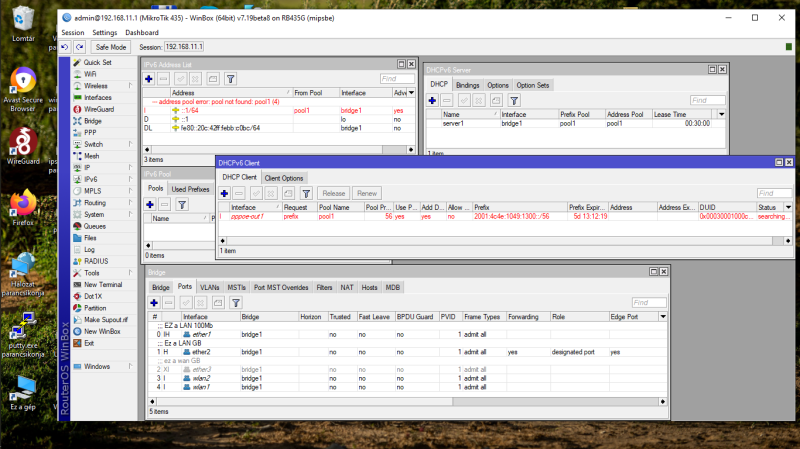Open Interfaces in the sidebar
Viewport: 800px width, 449px height.
pos(97,97)
